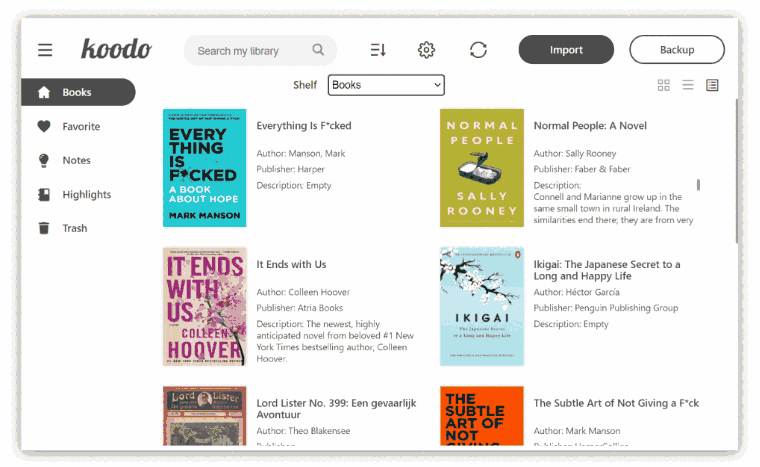Click the Koodo logo
This screenshot has width=760, height=467.
point(116,49)
